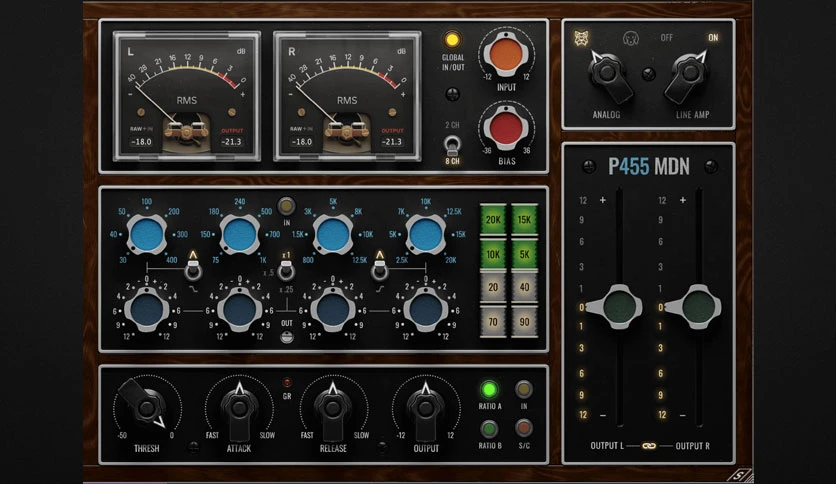Select the 5K filter button
836x484 pixels.
click(x=524, y=254)
